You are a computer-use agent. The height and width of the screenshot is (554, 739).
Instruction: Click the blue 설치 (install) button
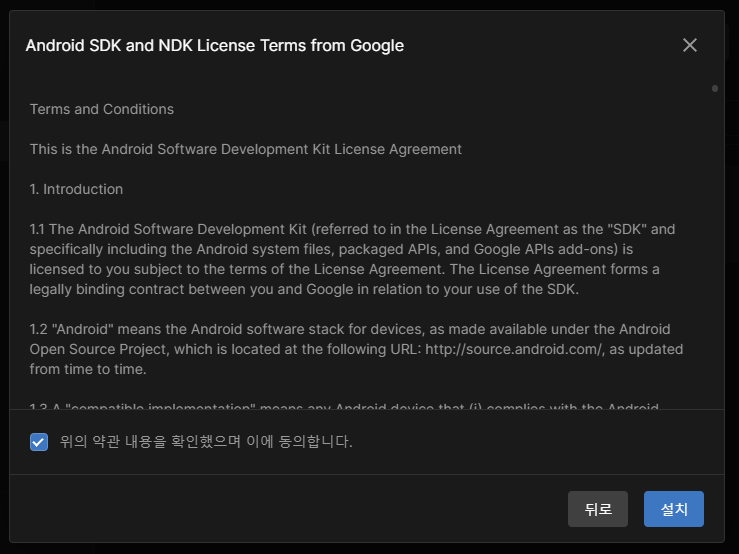[673, 509]
